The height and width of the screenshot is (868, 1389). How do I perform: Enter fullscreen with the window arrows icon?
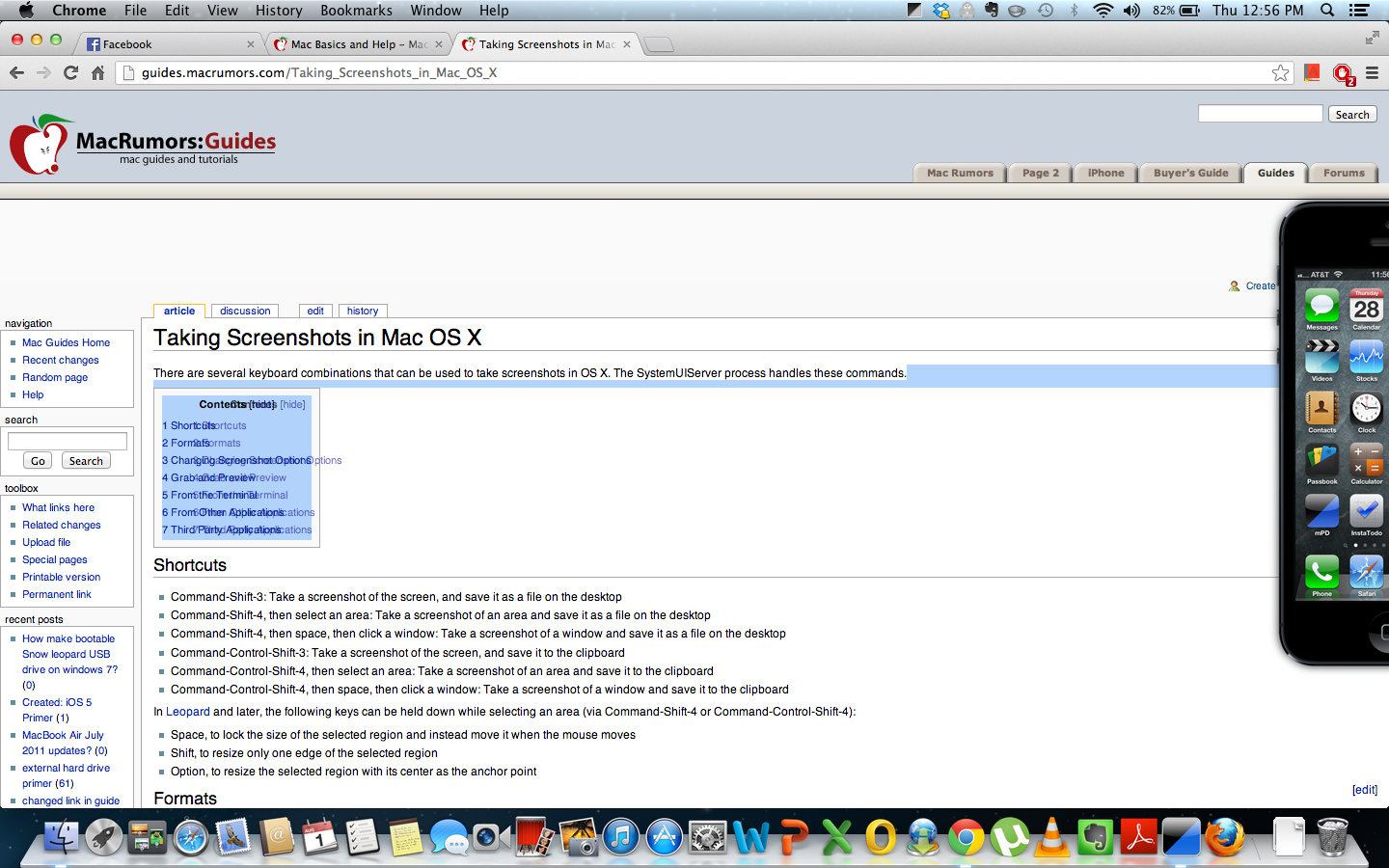pos(1372,38)
